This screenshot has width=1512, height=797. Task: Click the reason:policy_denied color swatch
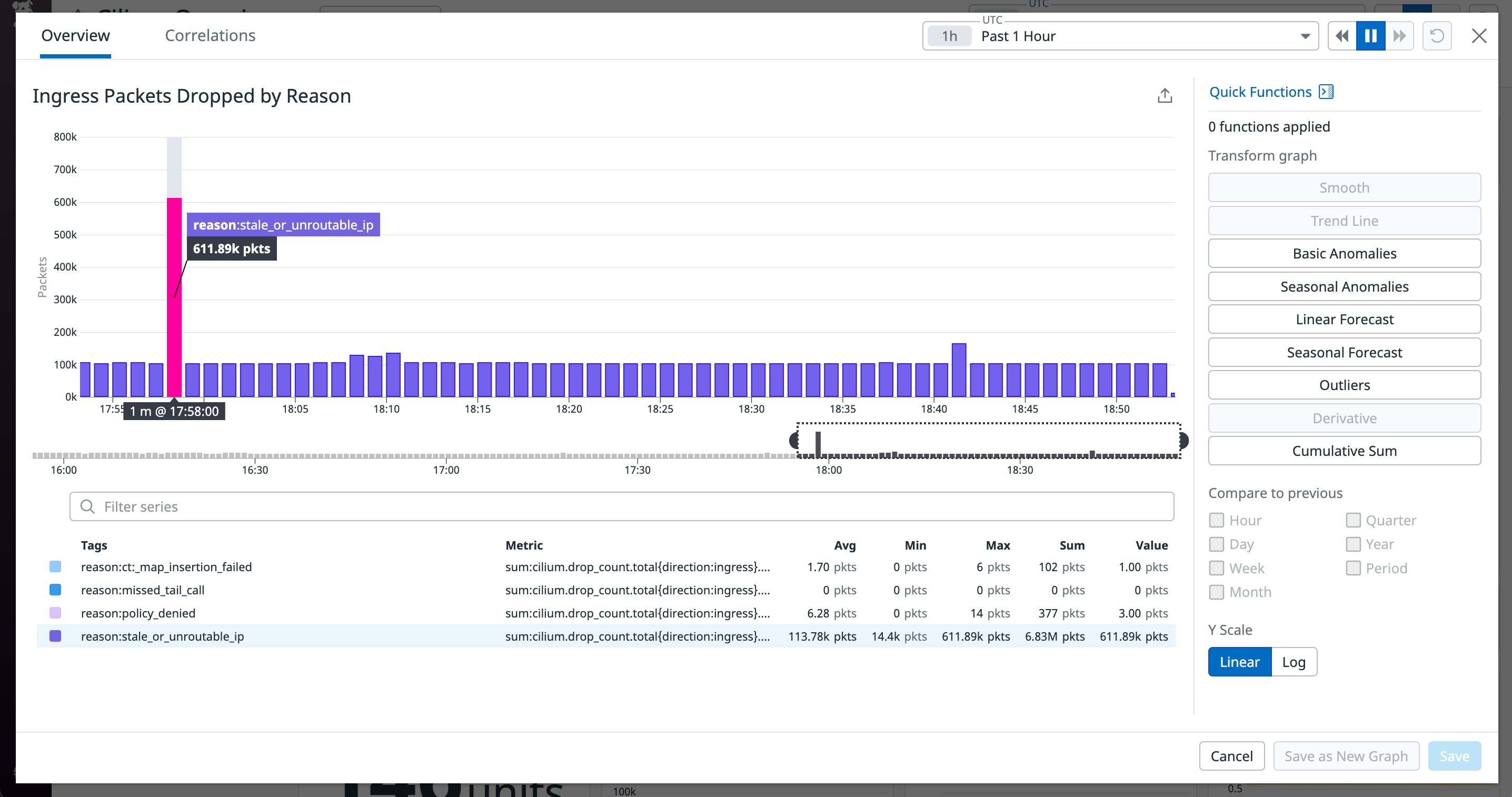click(55, 613)
